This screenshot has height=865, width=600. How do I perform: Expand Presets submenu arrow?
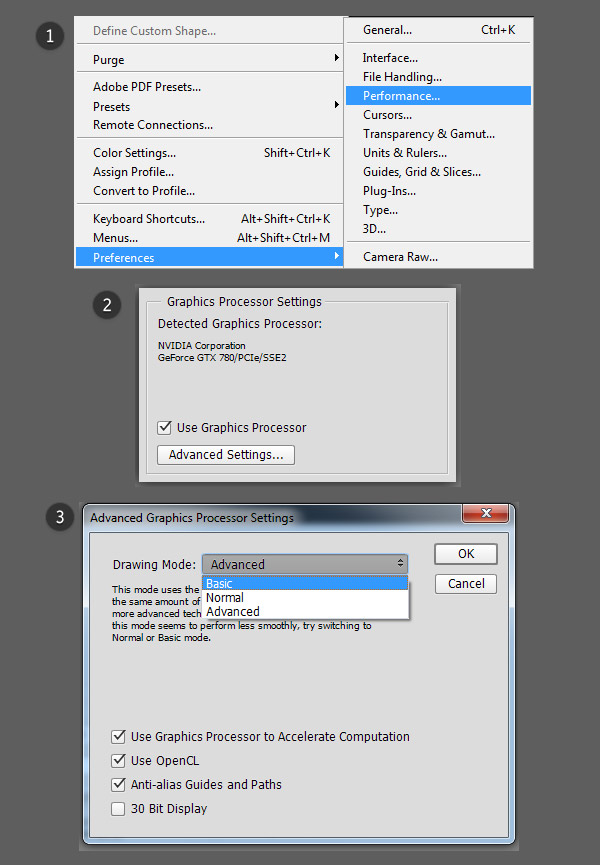[336, 105]
